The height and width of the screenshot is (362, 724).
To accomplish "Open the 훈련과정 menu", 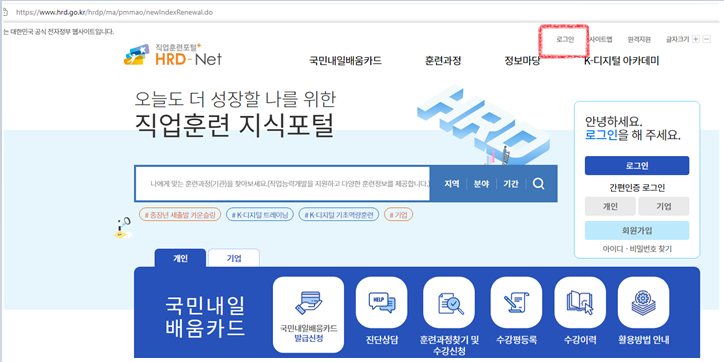I will point(443,60).
